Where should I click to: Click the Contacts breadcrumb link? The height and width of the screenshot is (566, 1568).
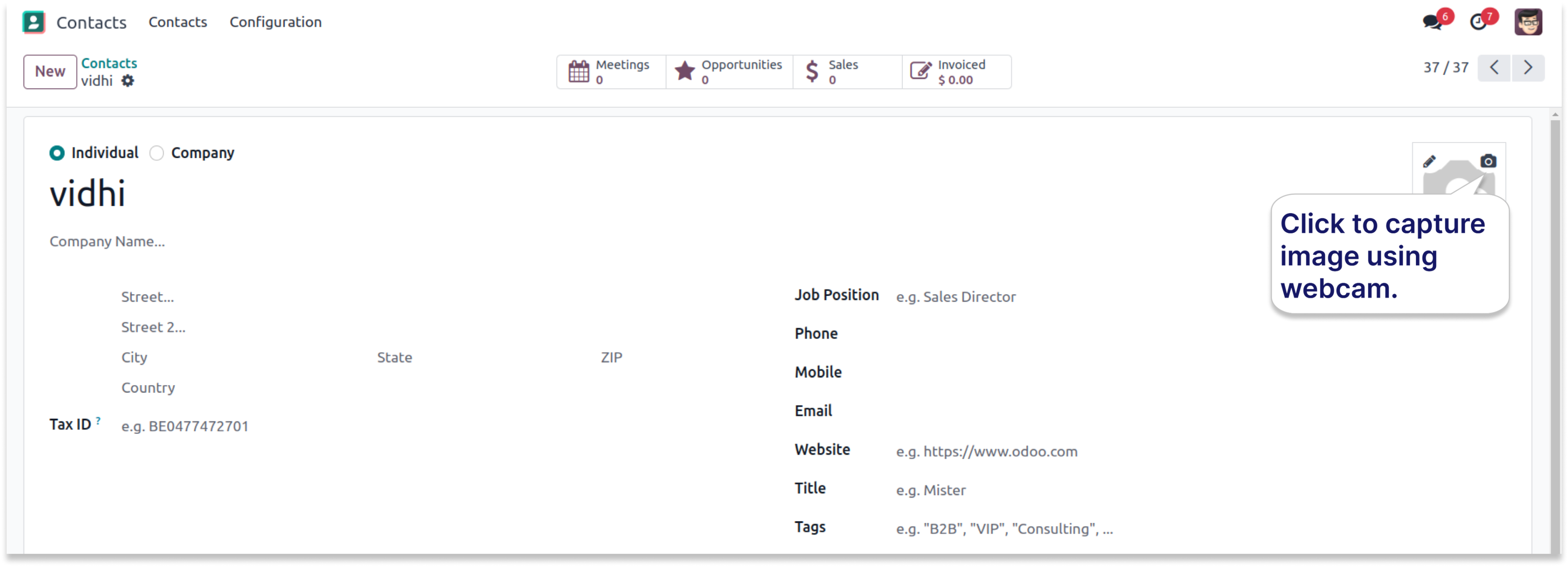[x=109, y=63]
